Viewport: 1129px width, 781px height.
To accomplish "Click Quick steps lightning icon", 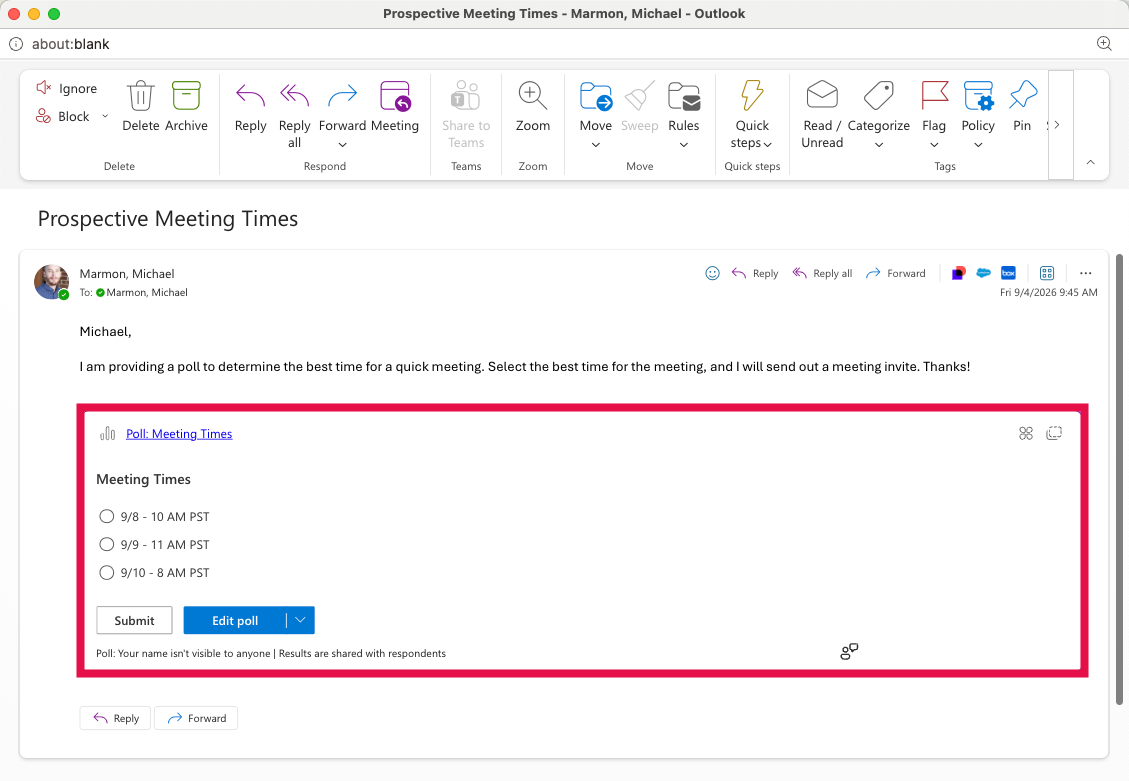I will pyautogui.click(x=752, y=96).
